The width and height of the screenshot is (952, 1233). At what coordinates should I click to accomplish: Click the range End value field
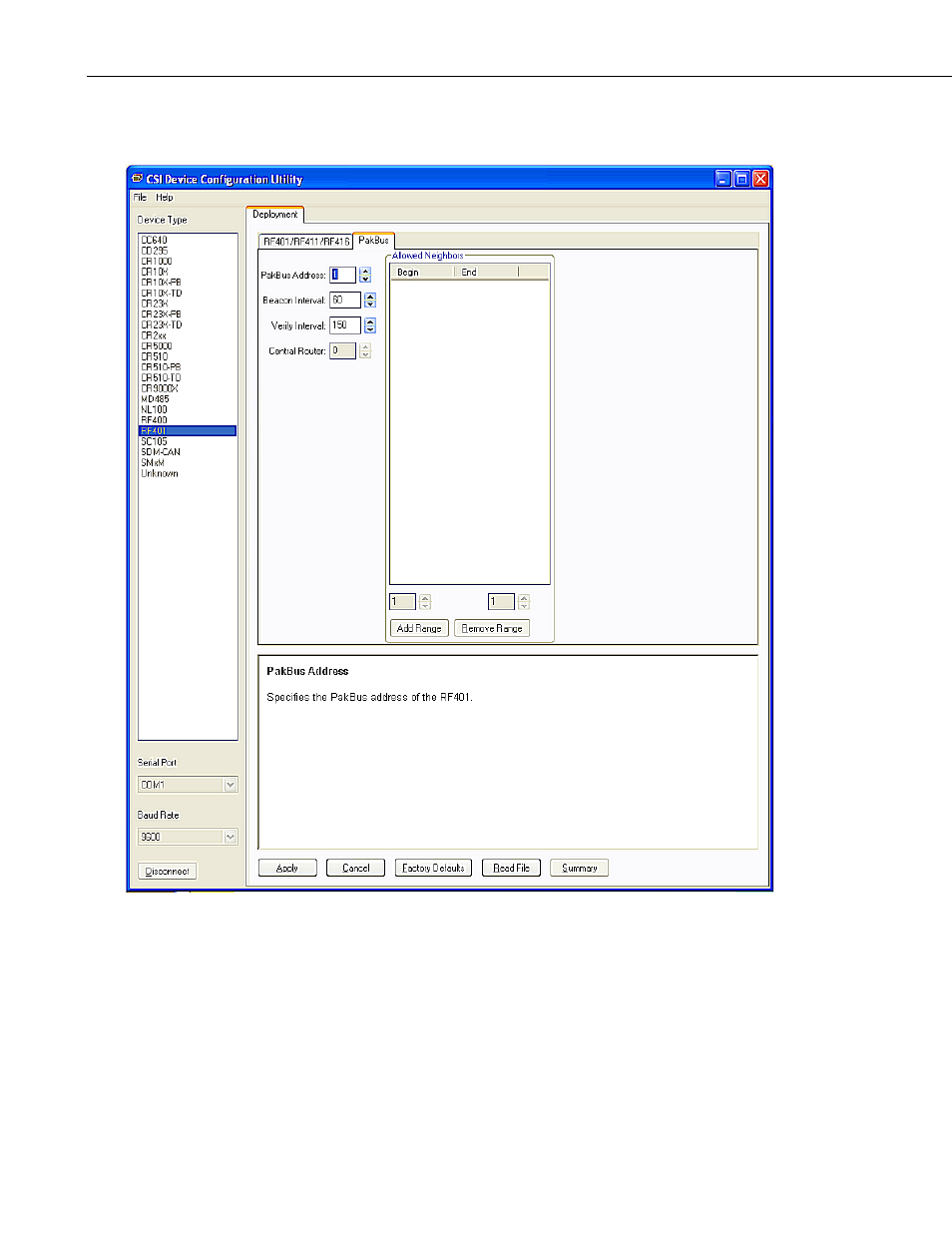point(501,601)
